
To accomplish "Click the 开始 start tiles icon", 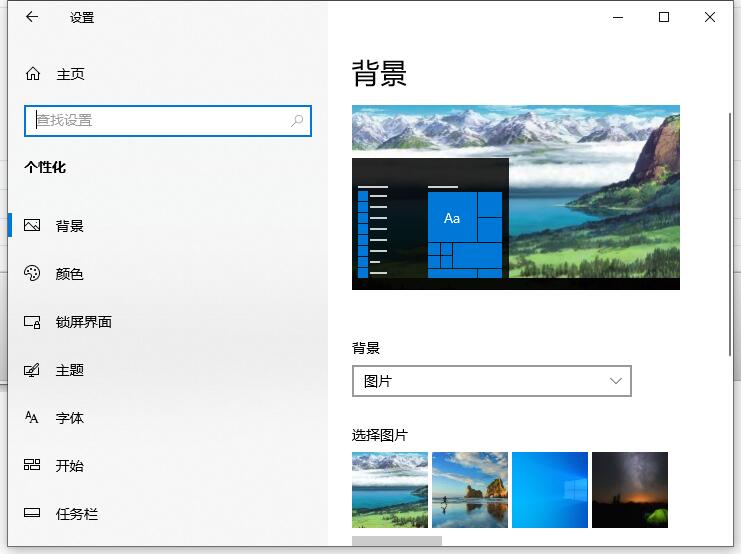I will tap(32, 465).
